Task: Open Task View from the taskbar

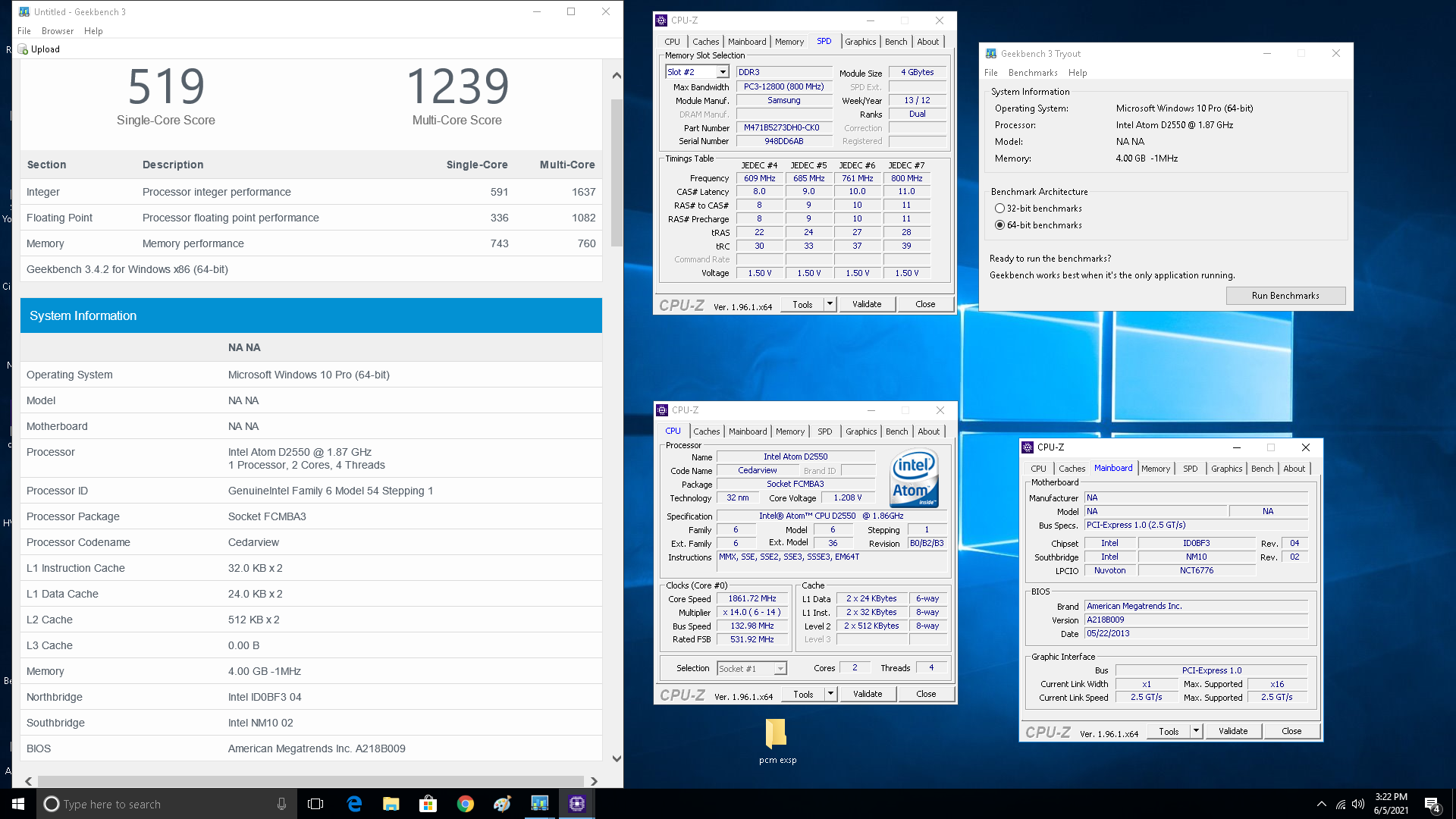Action: click(315, 804)
